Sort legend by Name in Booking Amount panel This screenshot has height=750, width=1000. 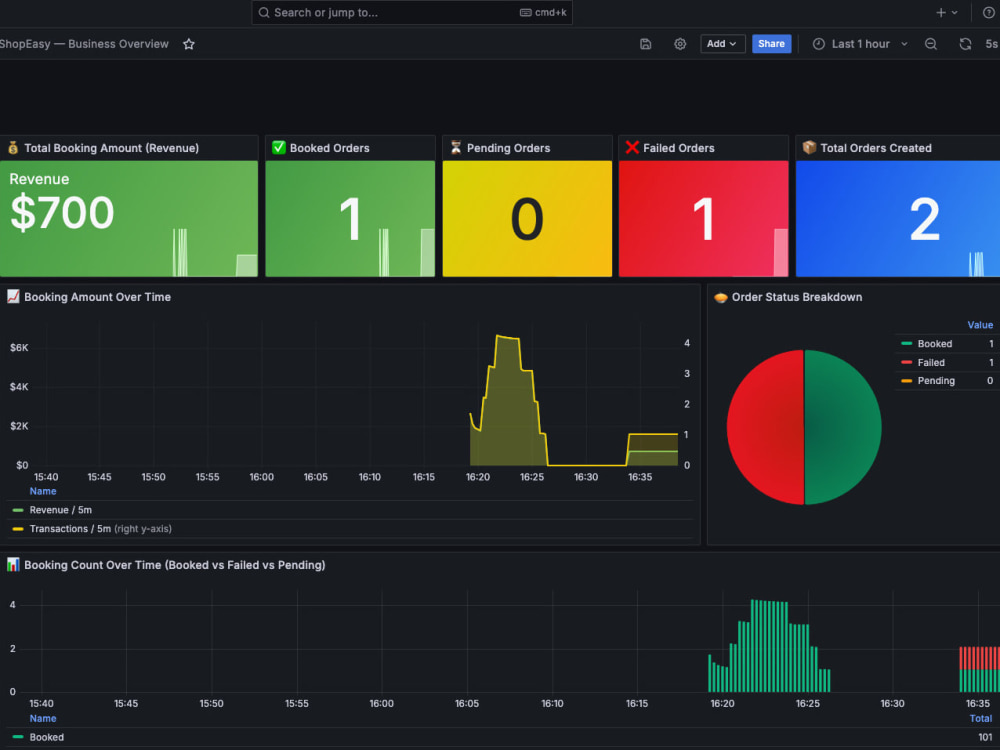click(x=43, y=491)
